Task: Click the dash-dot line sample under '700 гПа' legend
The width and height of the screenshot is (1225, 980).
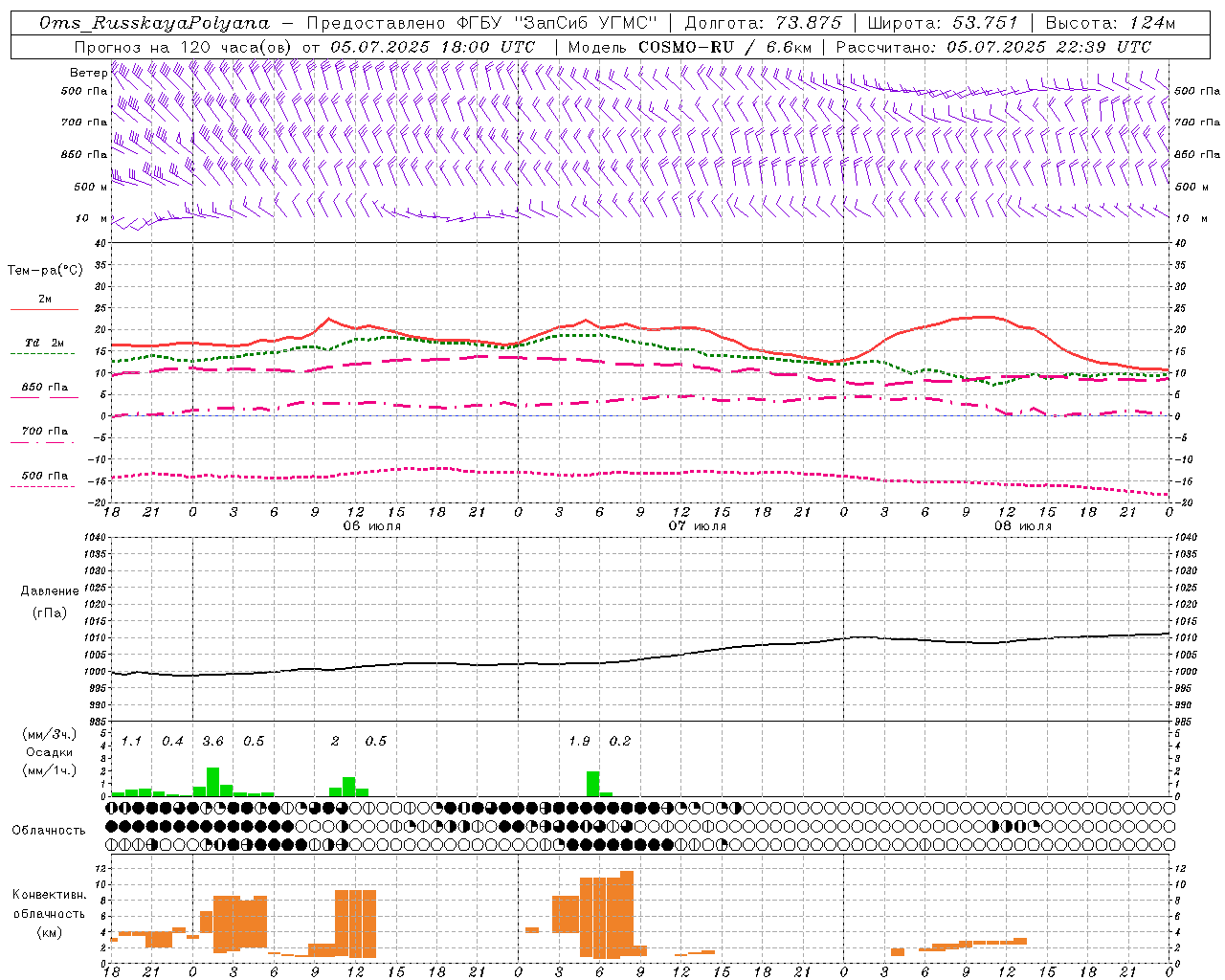Action: click(x=42, y=442)
